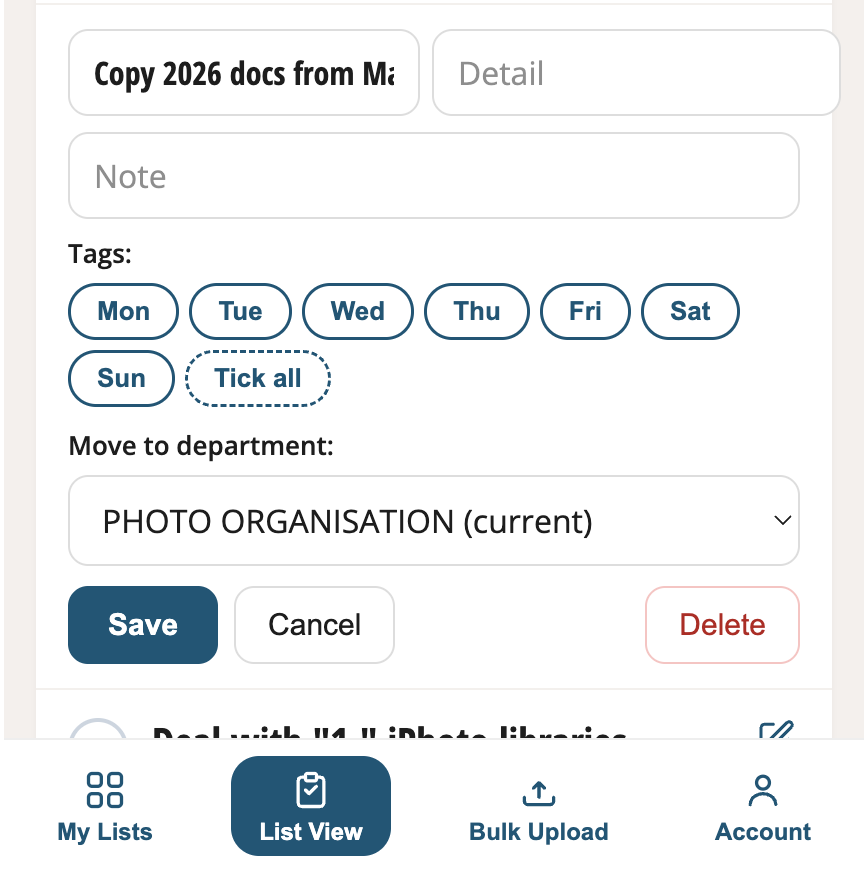Viewport: 866px width, 880px height.
Task: Select the Sun tag chip
Action: pyautogui.click(x=121, y=378)
